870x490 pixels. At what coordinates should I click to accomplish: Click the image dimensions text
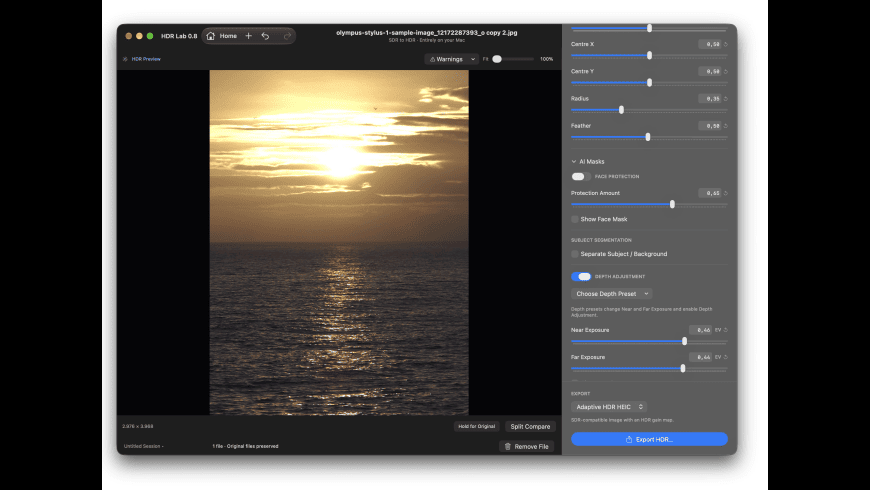(138, 426)
